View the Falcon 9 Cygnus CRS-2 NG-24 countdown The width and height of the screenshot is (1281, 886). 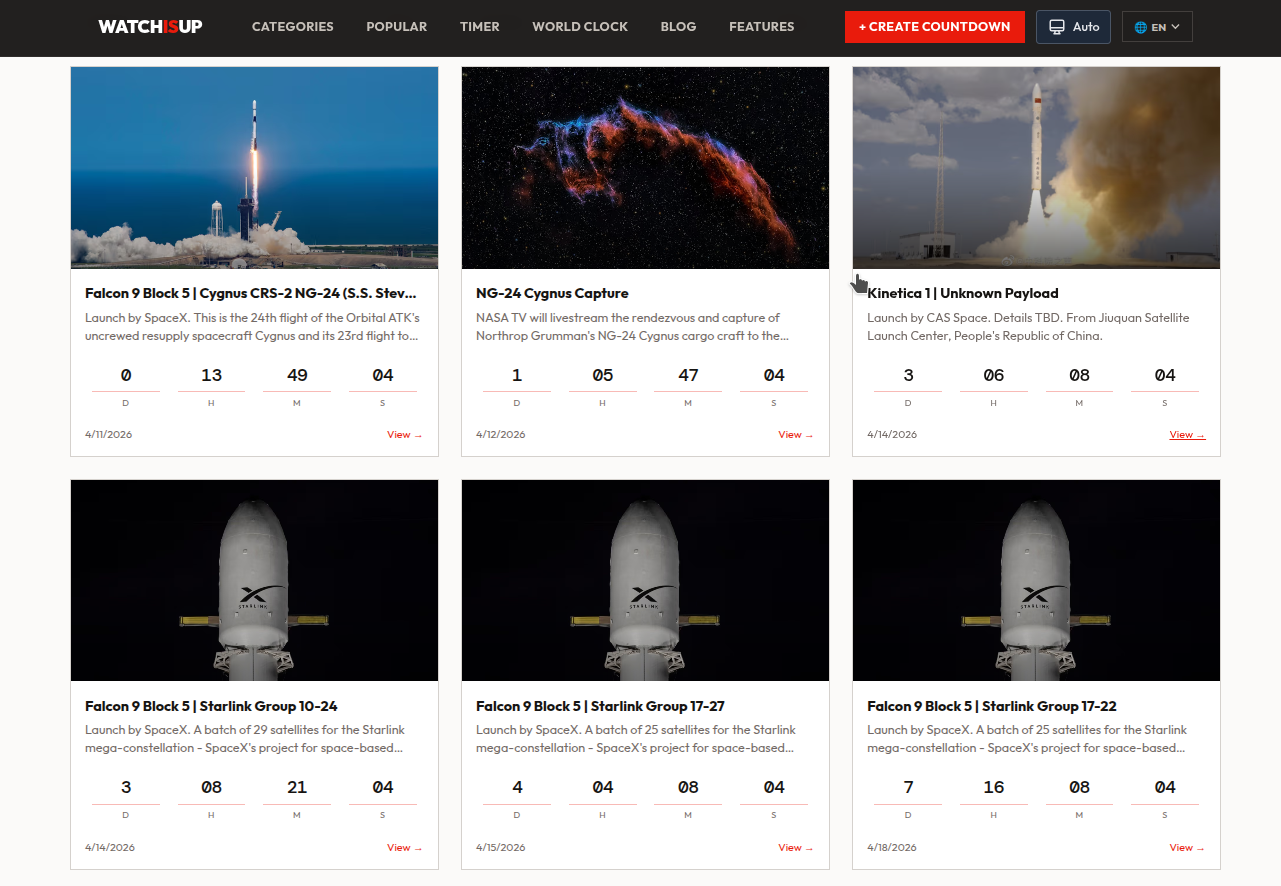pyautogui.click(x=405, y=435)
